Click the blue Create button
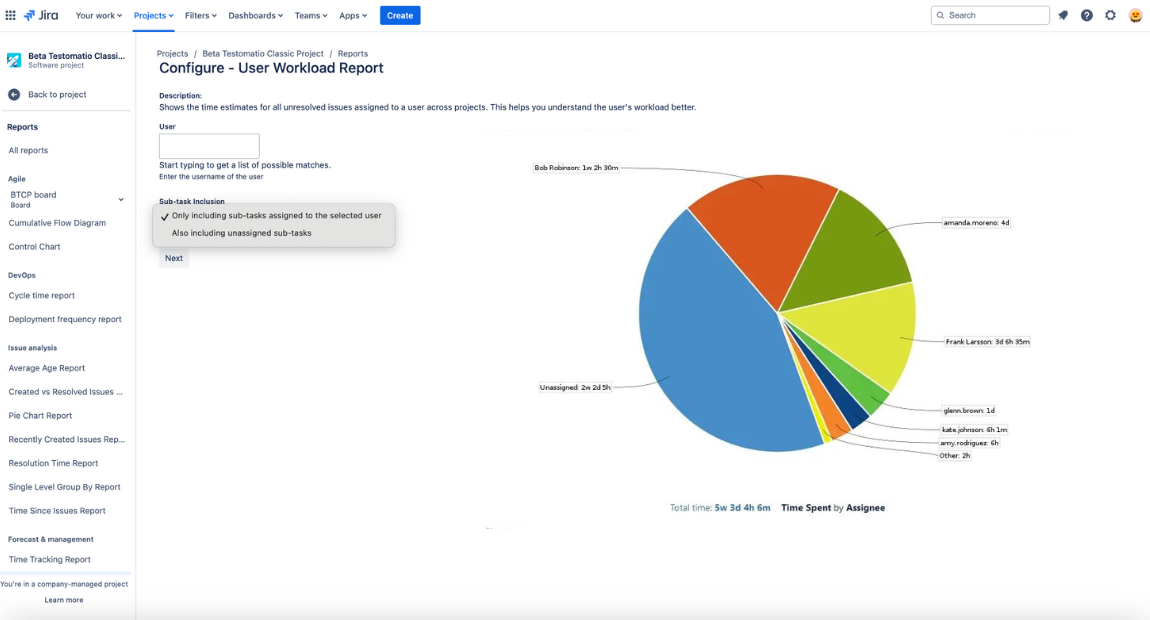Screen dimensions: 1150x620 coord(400,15)
